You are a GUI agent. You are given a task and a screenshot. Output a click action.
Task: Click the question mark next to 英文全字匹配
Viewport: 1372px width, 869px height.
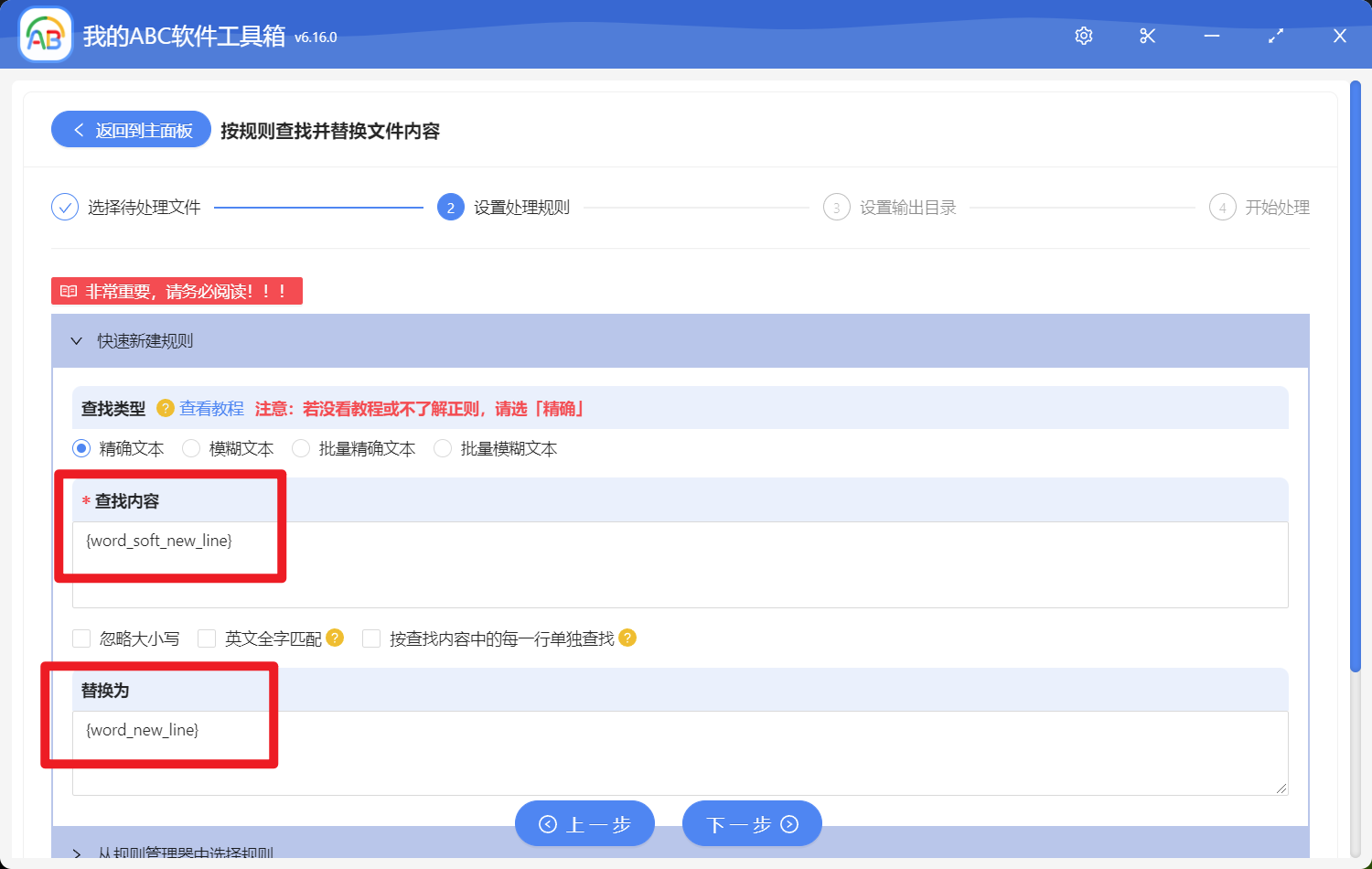point(335,638)
